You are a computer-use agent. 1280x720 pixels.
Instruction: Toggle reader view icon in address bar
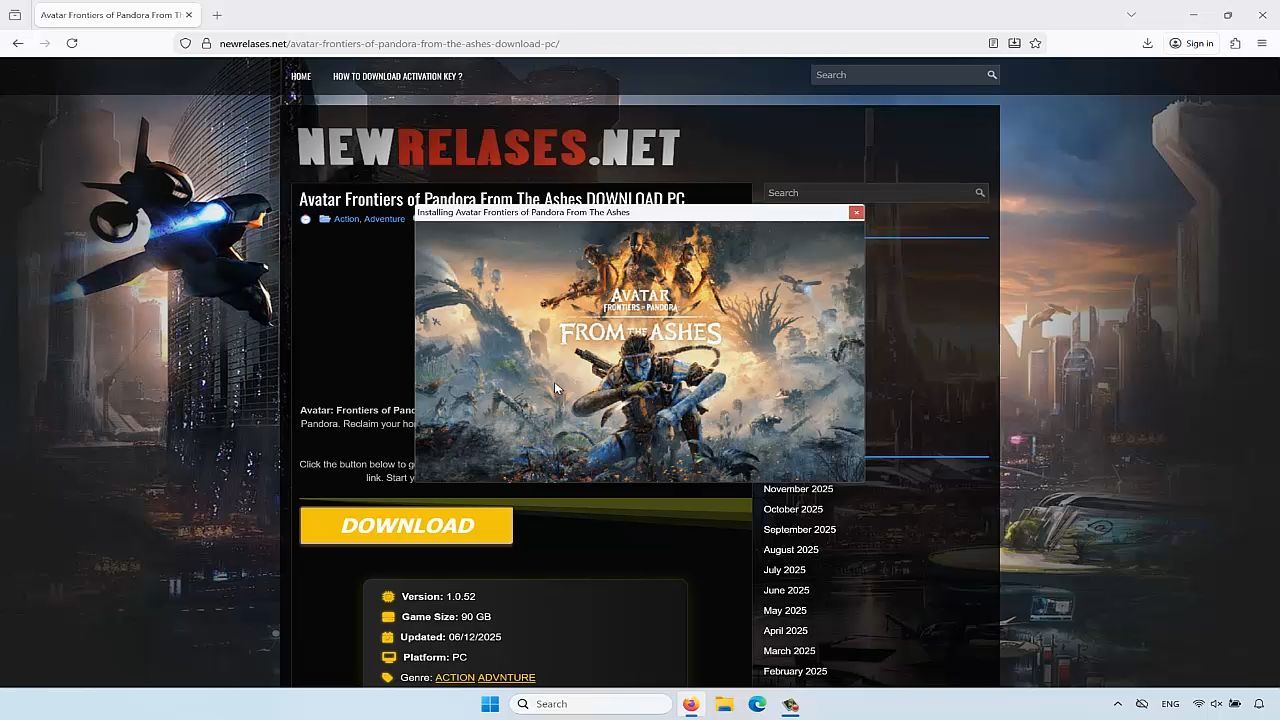pos(993,43)
